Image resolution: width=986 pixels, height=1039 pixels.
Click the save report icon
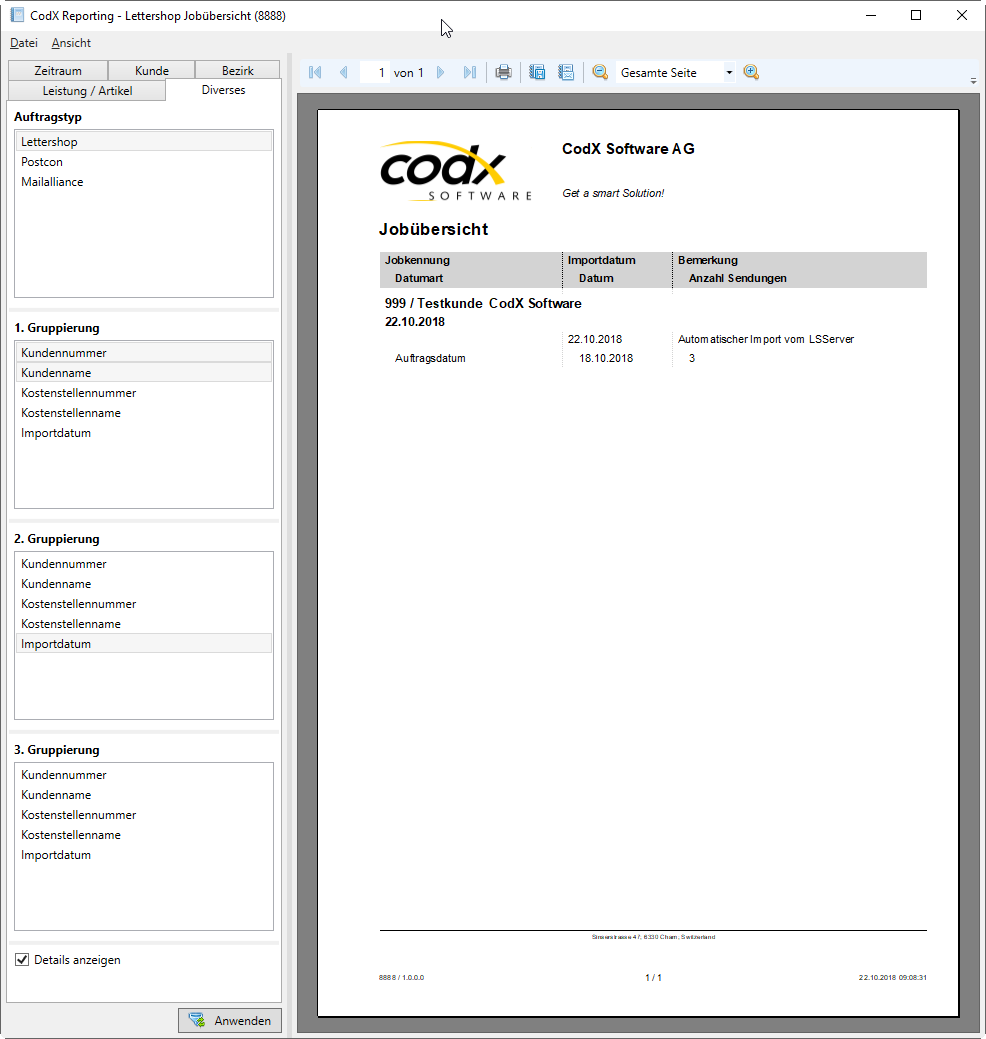tap(537, 72)
